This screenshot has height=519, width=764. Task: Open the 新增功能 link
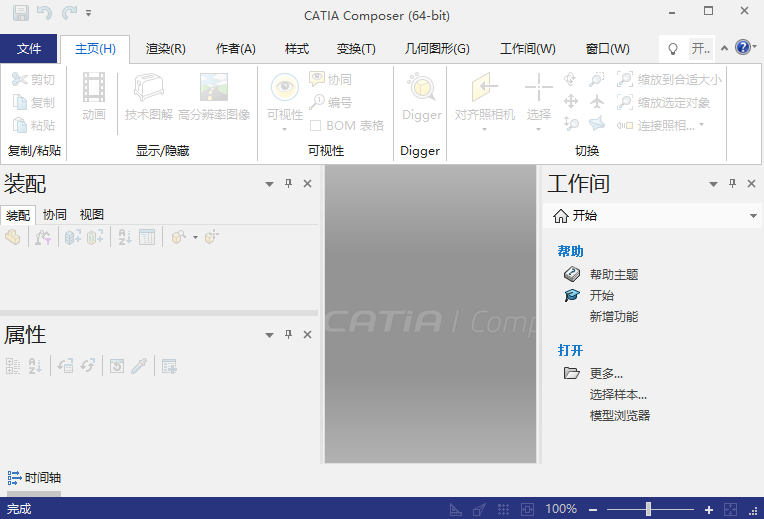click(x=614, y=316)
